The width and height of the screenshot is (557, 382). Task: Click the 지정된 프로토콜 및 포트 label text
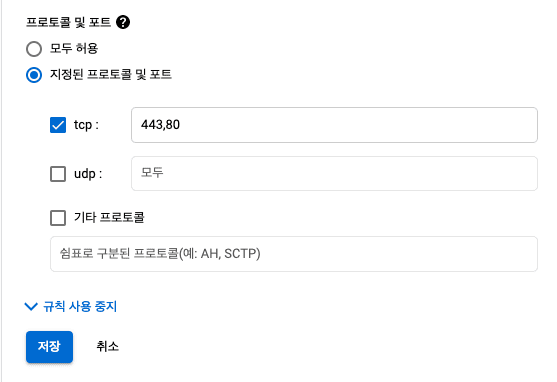111,74
